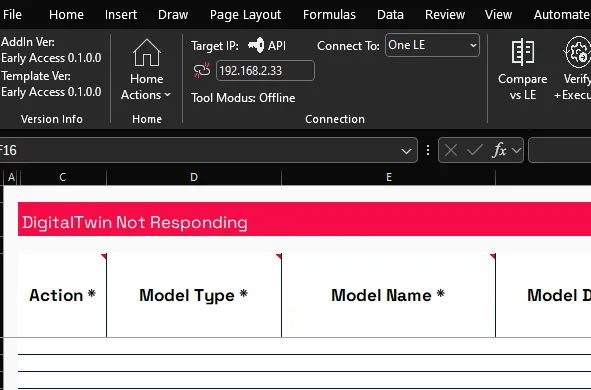This screenshot has width=591, height=390.
Task: Click the Template Ver: Early Access text
Action: [51, 84]
